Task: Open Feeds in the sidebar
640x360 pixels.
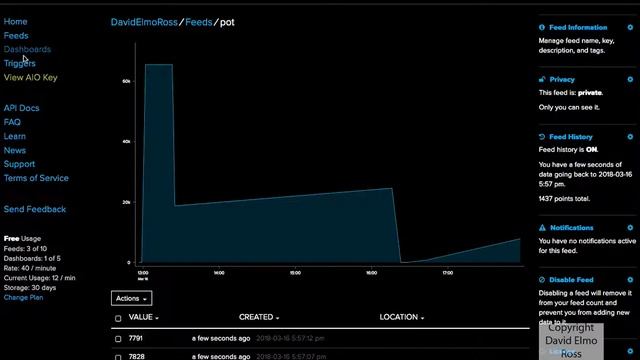Action: [x=16, y=36]
